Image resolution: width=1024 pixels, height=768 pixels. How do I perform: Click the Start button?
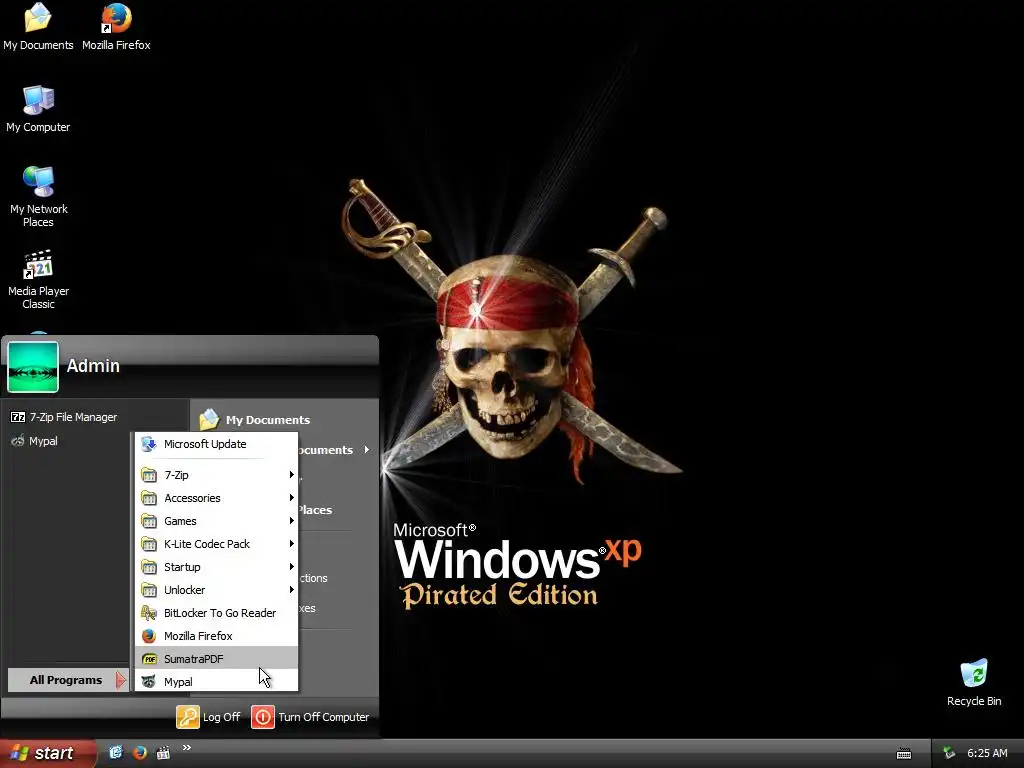46,753
